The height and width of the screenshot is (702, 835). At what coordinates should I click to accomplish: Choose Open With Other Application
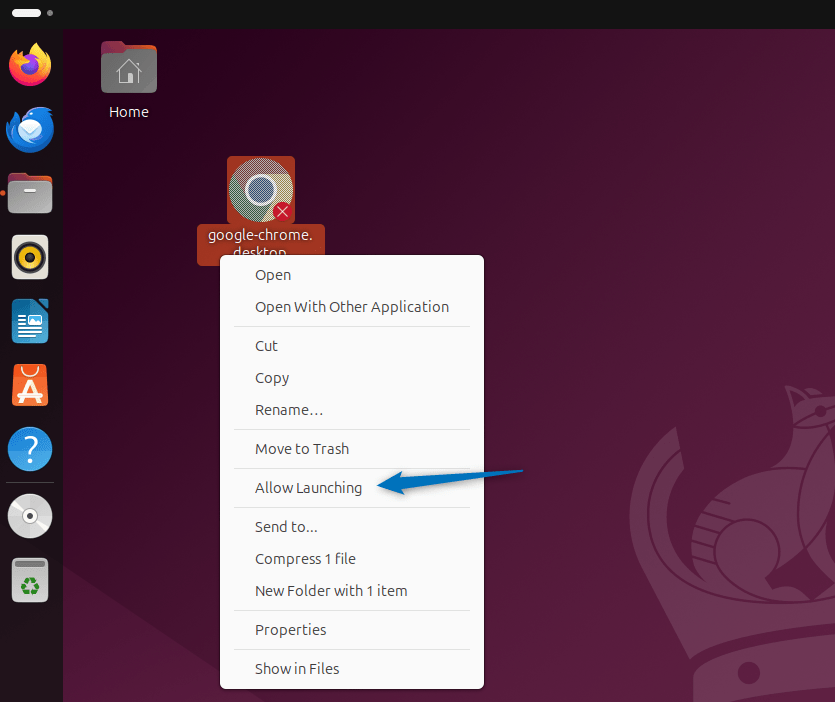tap(352, 306)
